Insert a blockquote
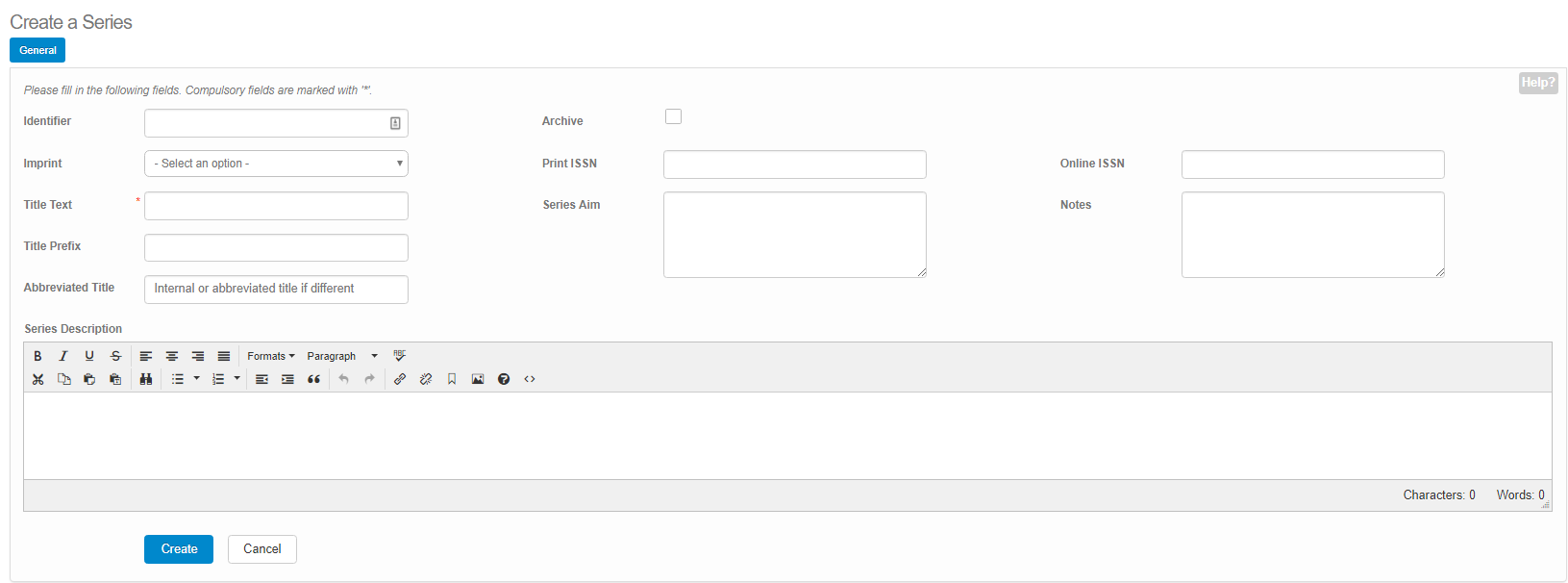 click(313, 379)
